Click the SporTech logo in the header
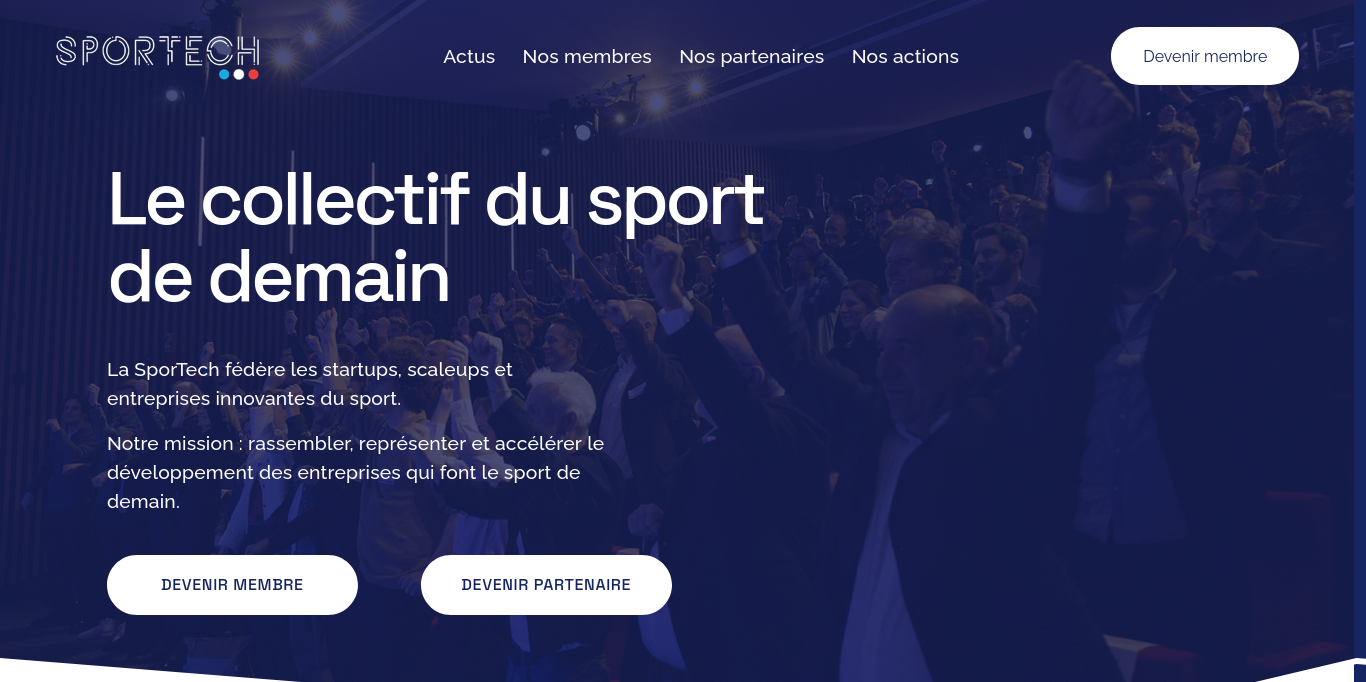The image size is (1366, 682). pos(158,57)
